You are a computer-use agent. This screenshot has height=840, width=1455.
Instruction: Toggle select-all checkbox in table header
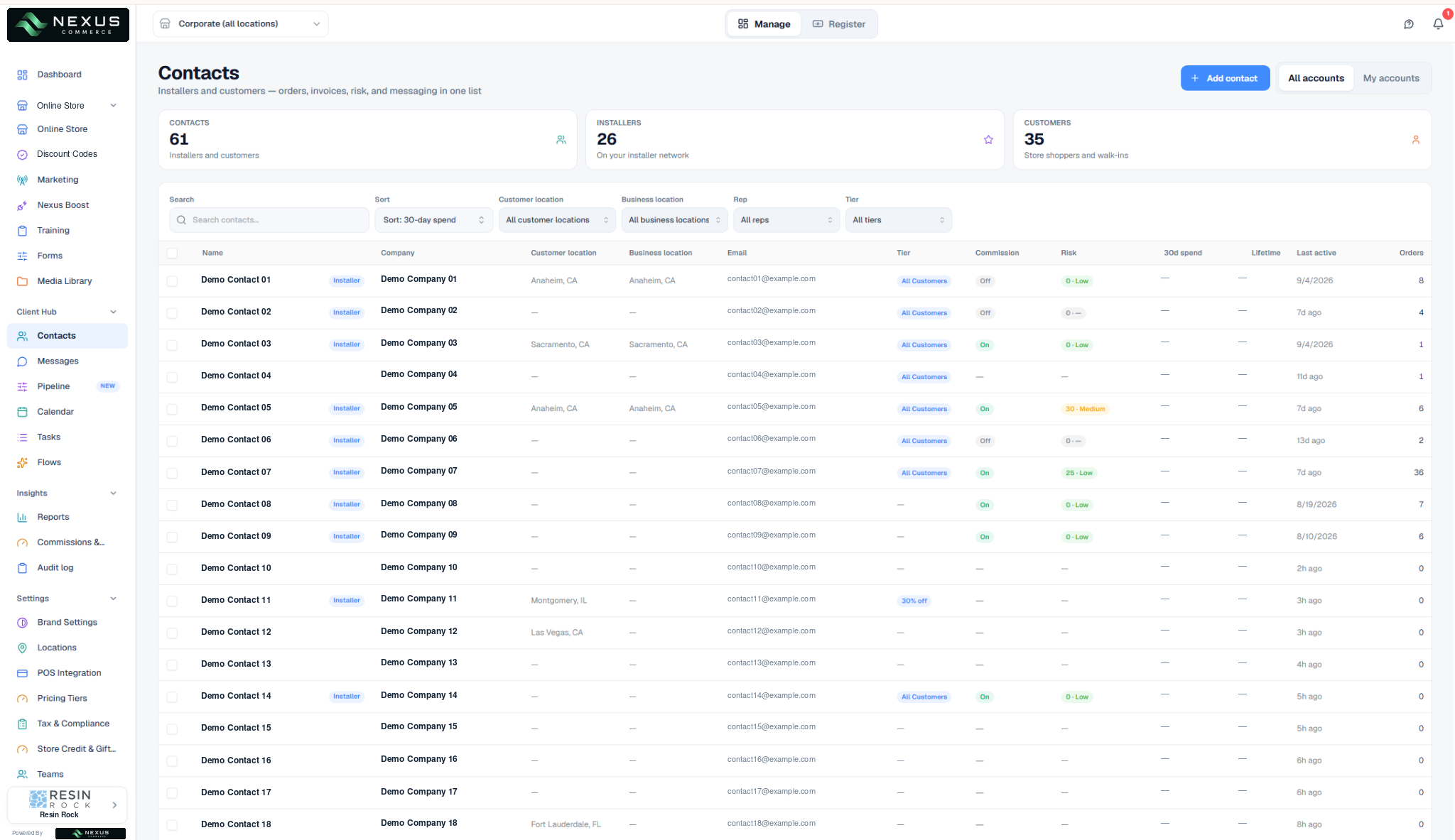(x=172, y=253)
